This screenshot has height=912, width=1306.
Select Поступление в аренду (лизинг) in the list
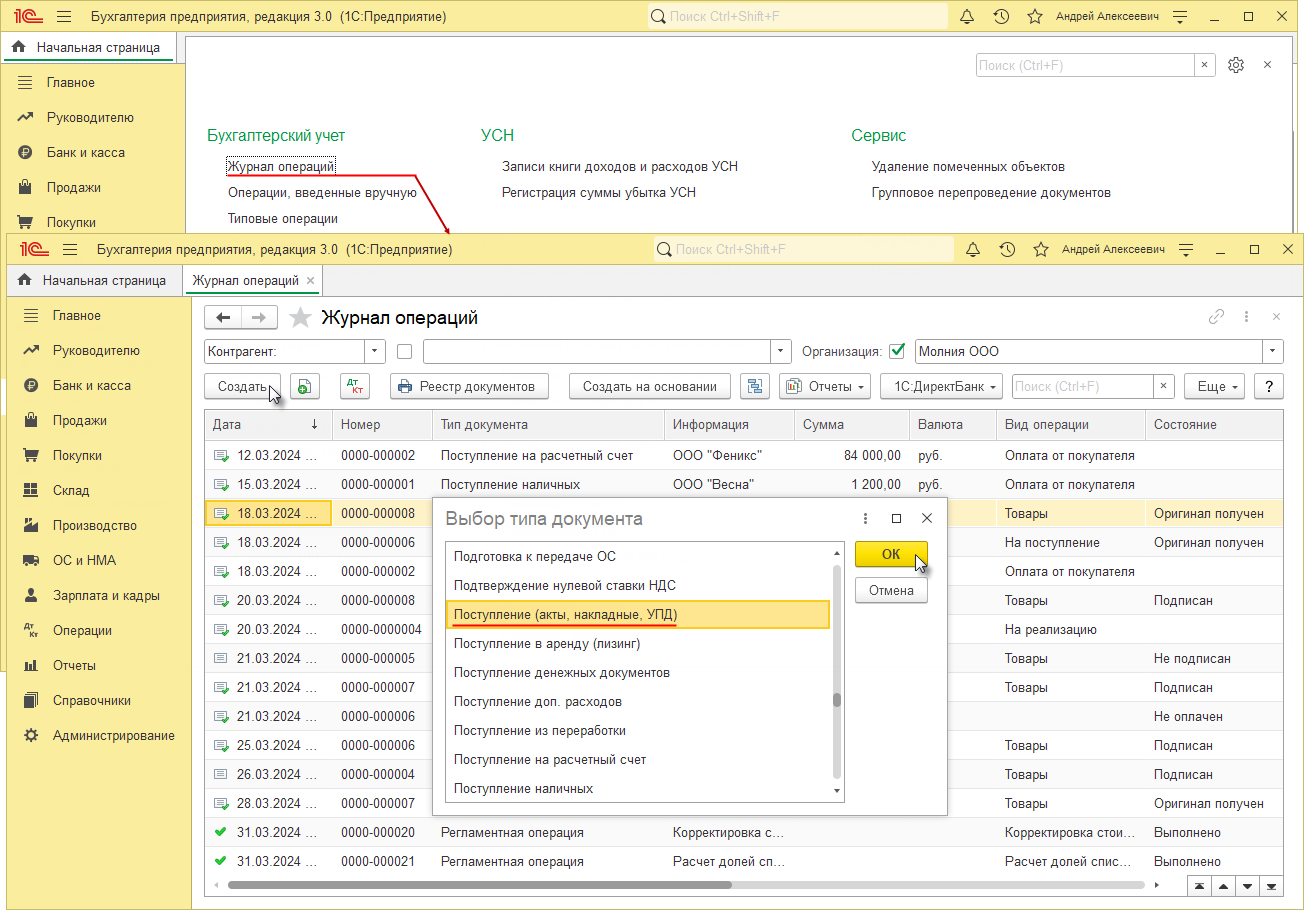coord(547,644)
